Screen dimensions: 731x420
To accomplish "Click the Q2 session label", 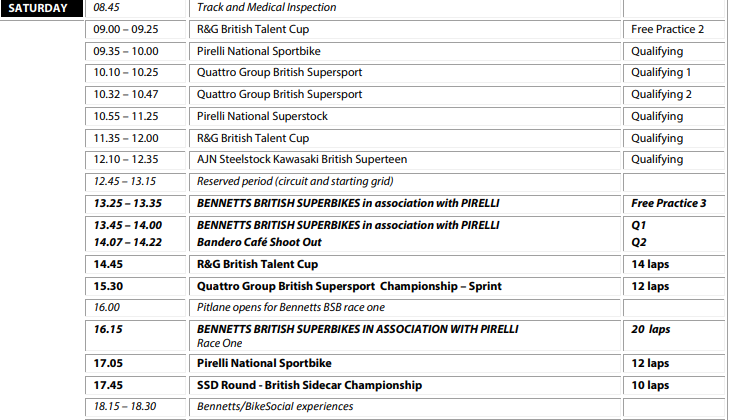I will (x=639, y=242).
